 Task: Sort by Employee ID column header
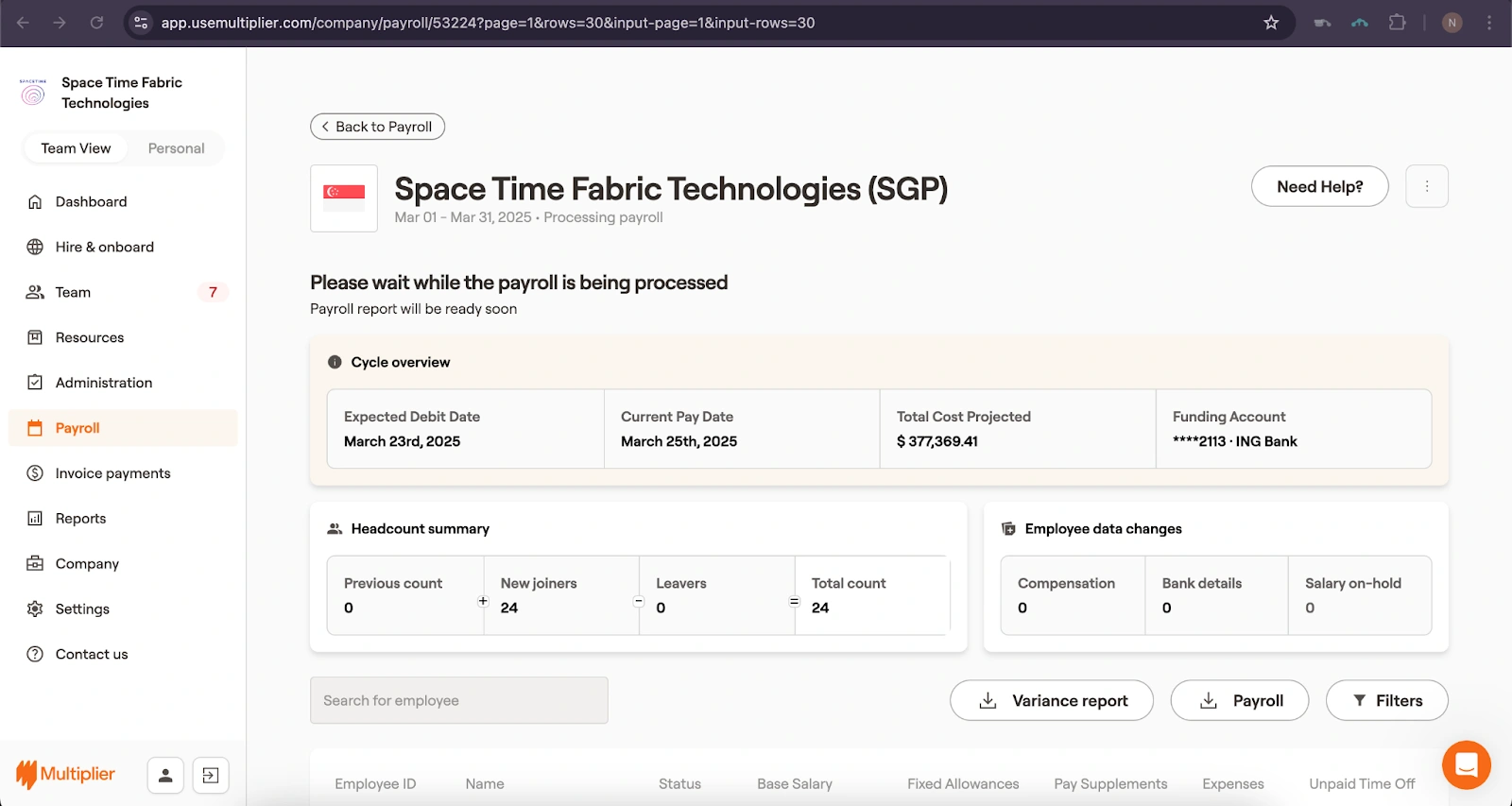(x=375, y=784)
